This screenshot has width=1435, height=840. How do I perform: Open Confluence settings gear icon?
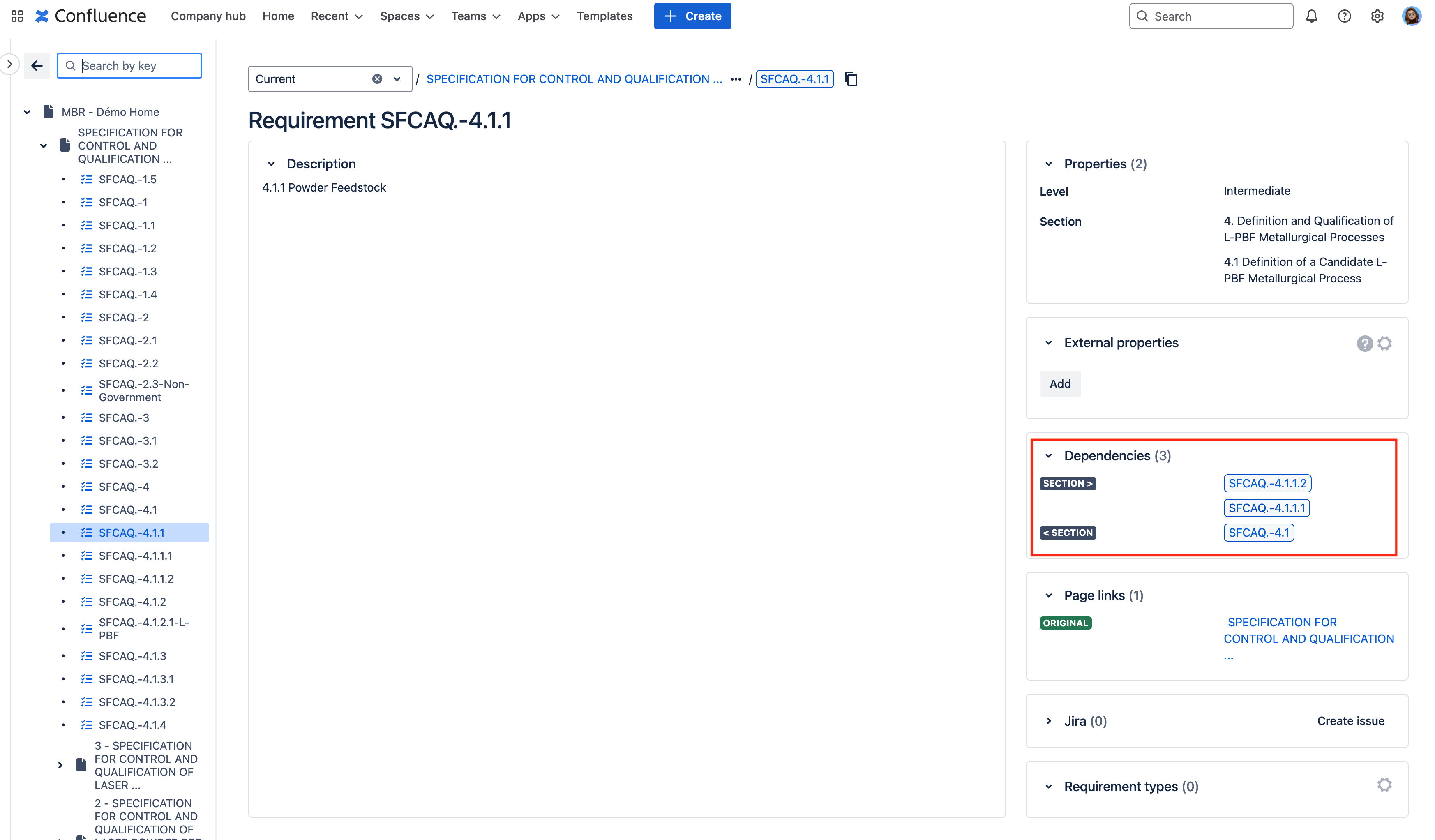[1377, 16]
